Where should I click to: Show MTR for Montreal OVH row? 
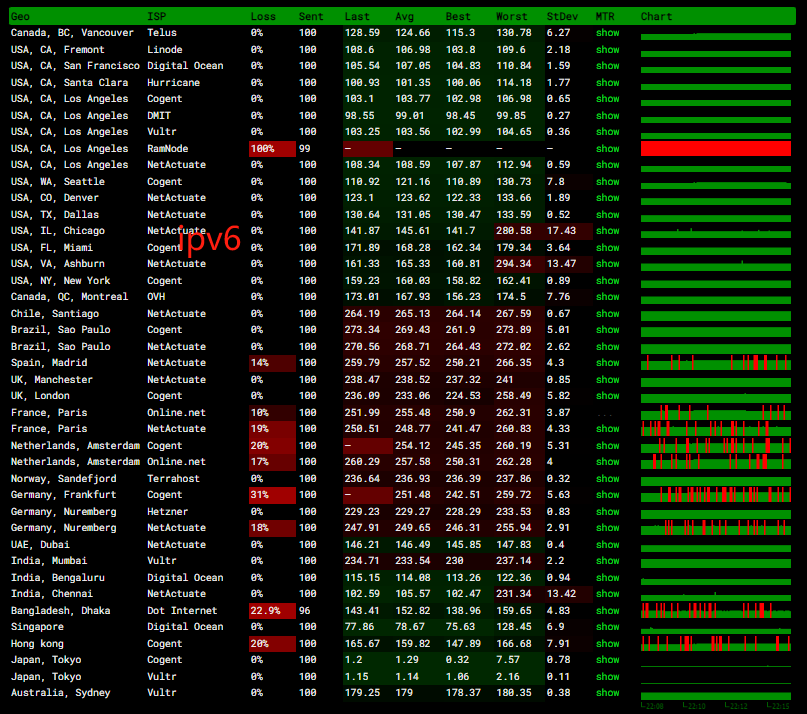pos(607,297)
